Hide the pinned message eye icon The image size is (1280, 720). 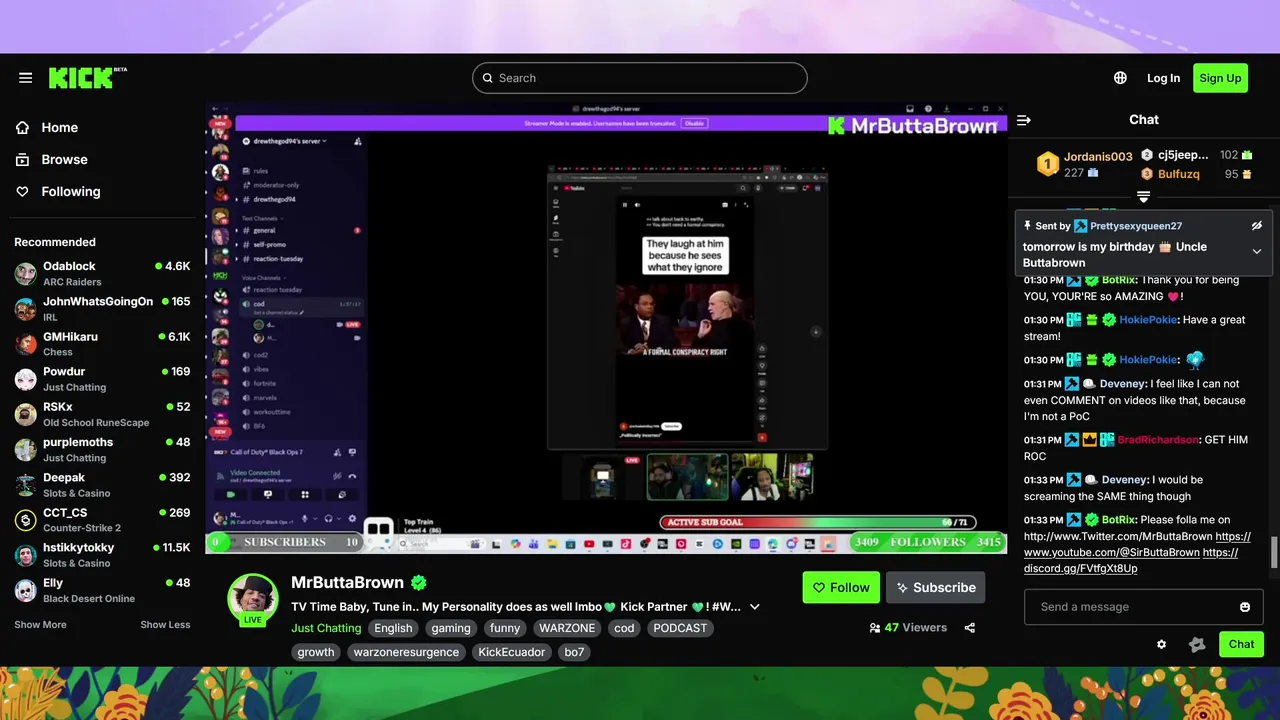1257,226
